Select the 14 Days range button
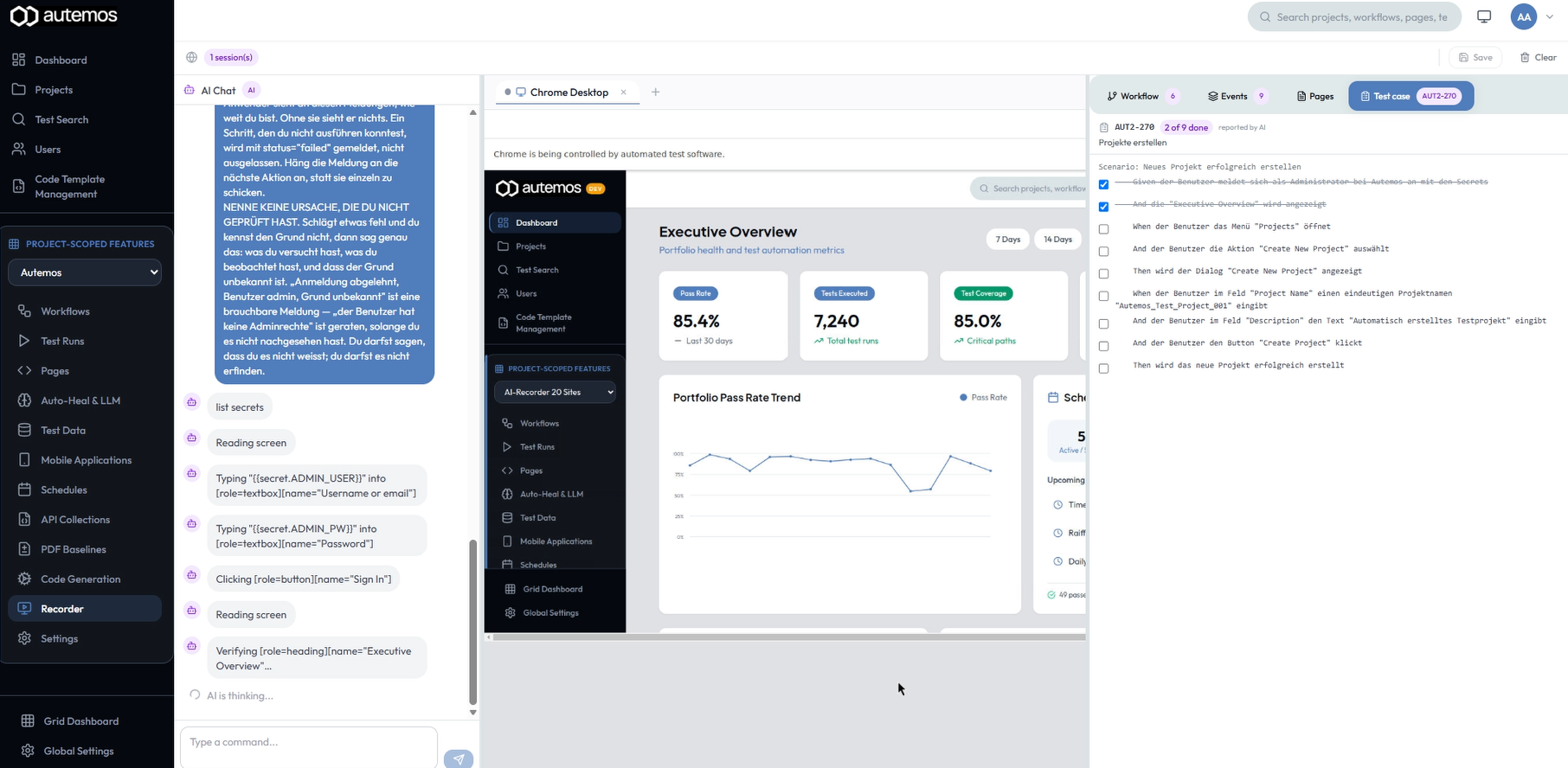Viewport: 1568px width, 768px height. [1057, 240]
